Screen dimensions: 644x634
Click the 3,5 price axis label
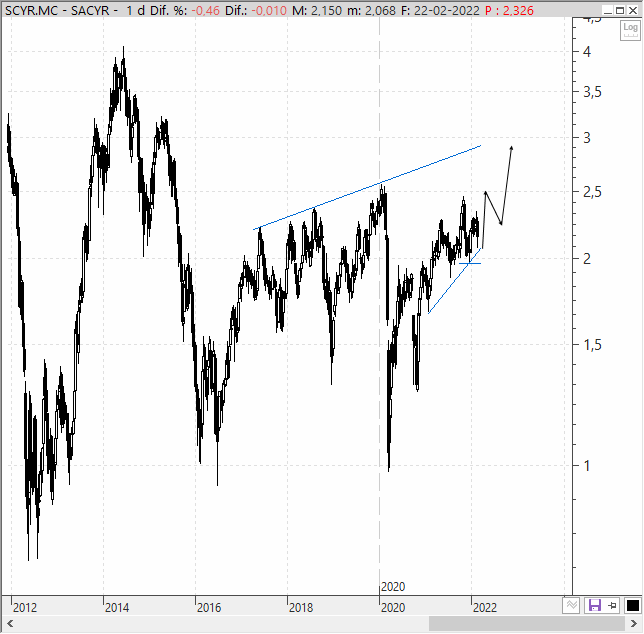(x=592, y=92)
